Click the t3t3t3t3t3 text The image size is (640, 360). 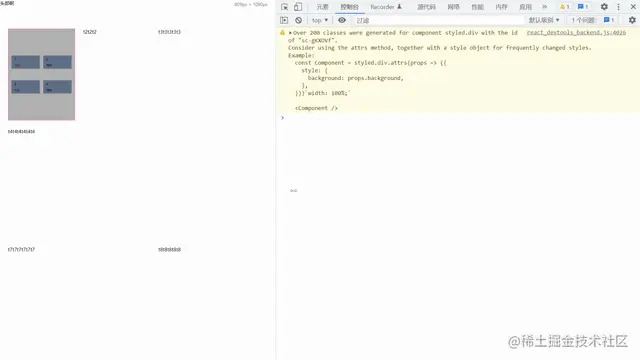169,32
